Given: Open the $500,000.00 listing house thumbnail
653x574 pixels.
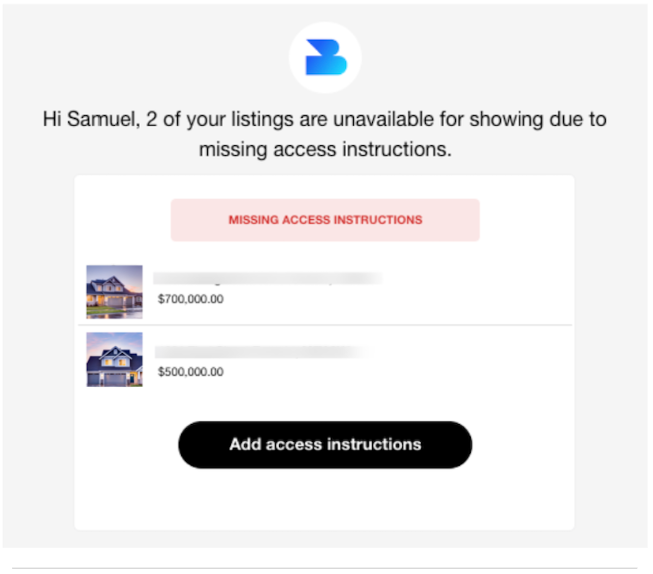Looking at the screenshot, I should tap(115, 359).
